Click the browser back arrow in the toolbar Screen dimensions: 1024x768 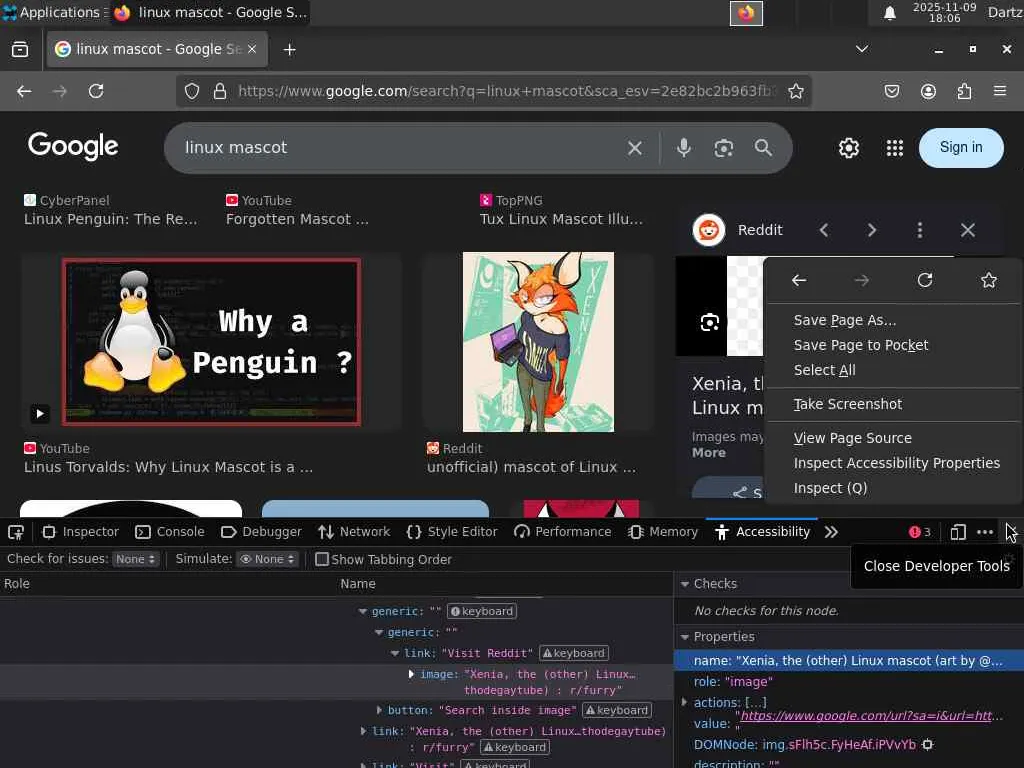(x=24, y=91)
